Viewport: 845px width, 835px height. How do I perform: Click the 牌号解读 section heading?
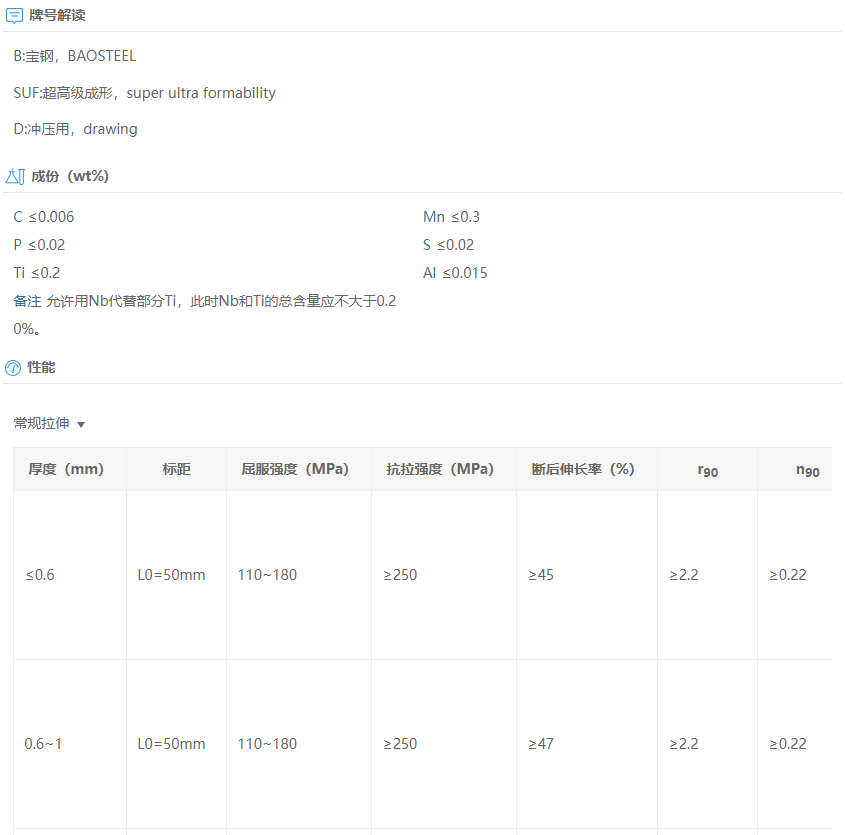click(57, 15)
